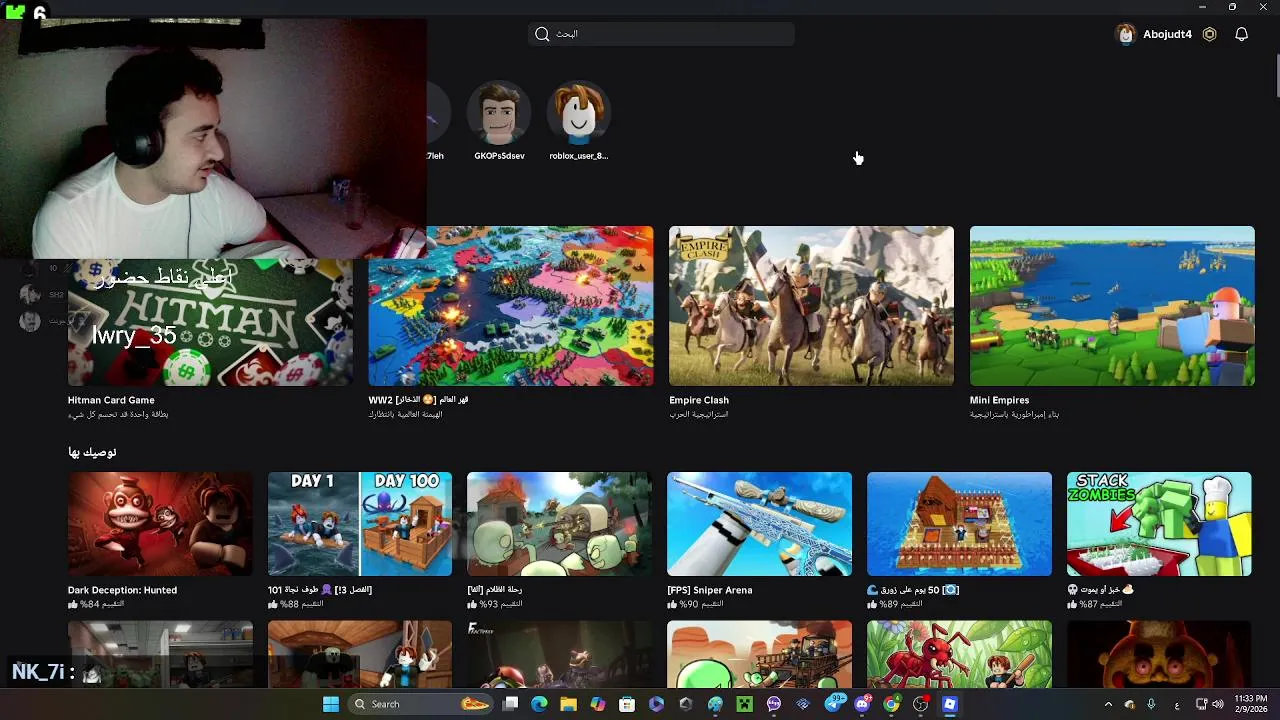Open Discord from the taskbar
This screenshot has width=1280, height=720.
(x=862, y=704)
